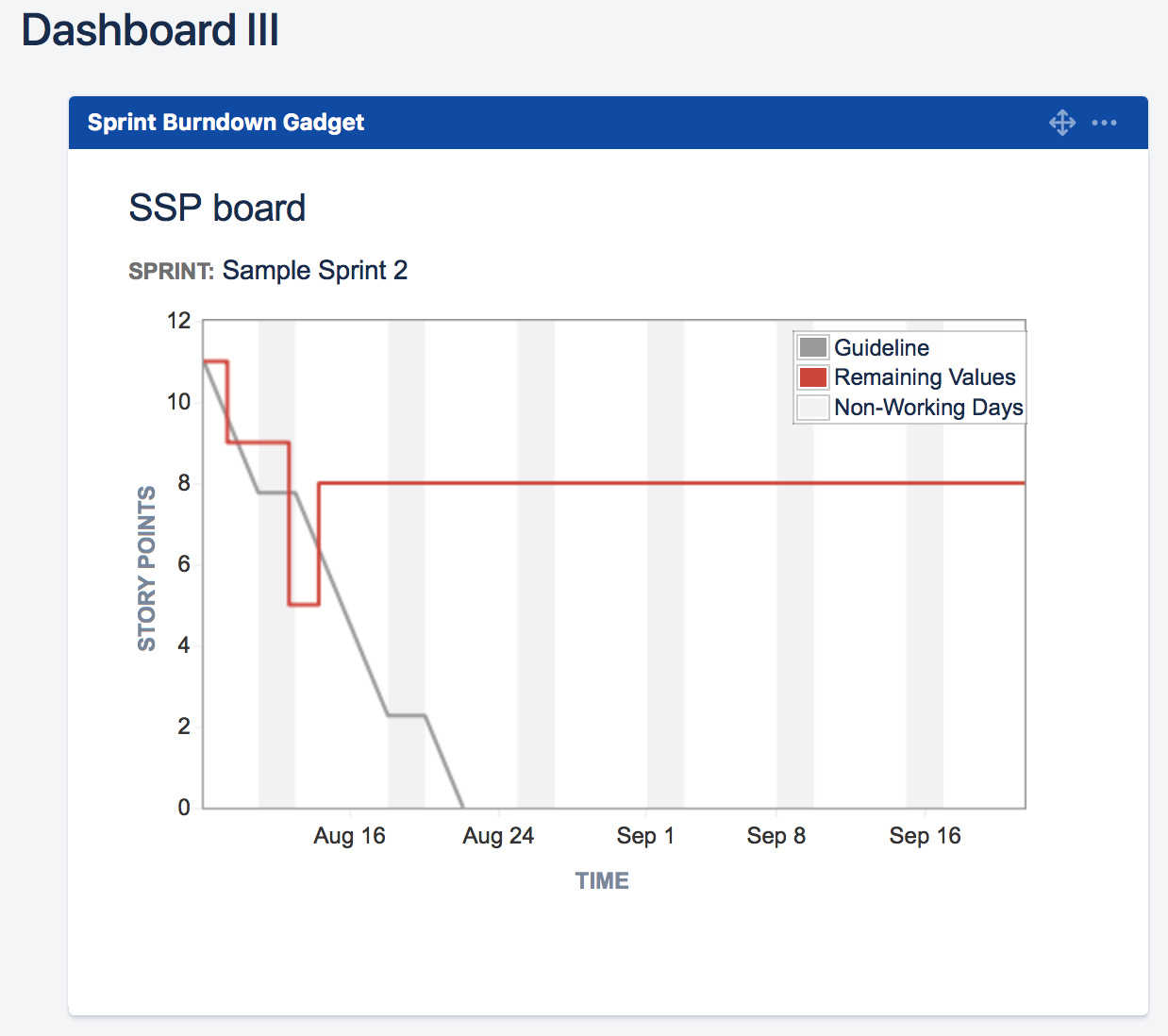Click the Guideline gray color swatch
The image size is (1168, 1036).
click(x=812, y=347)
